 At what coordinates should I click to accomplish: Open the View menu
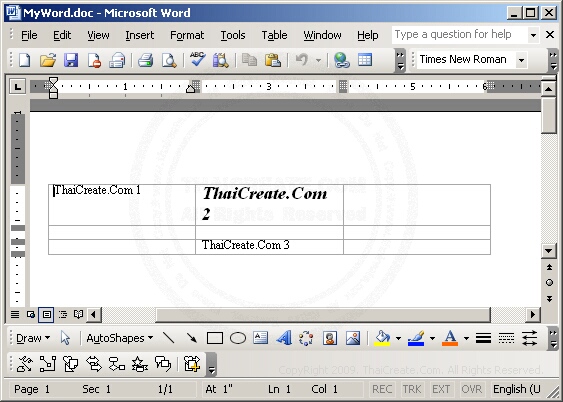tap(98, 35)
